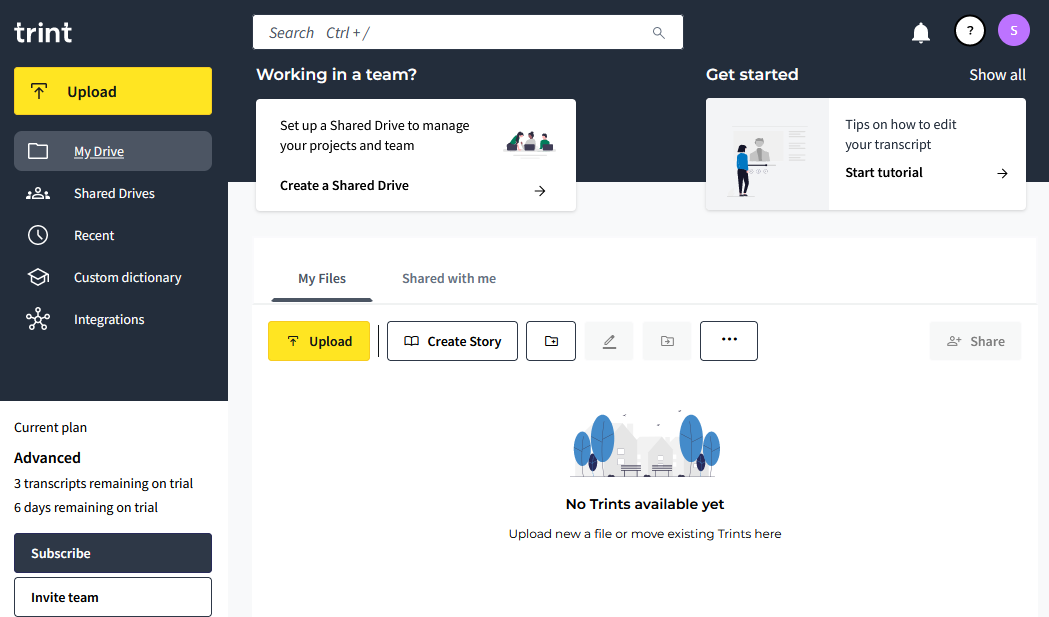1049x617 pixels.
Task: Open the three-dots more options menu
Action: pos(728,340)
